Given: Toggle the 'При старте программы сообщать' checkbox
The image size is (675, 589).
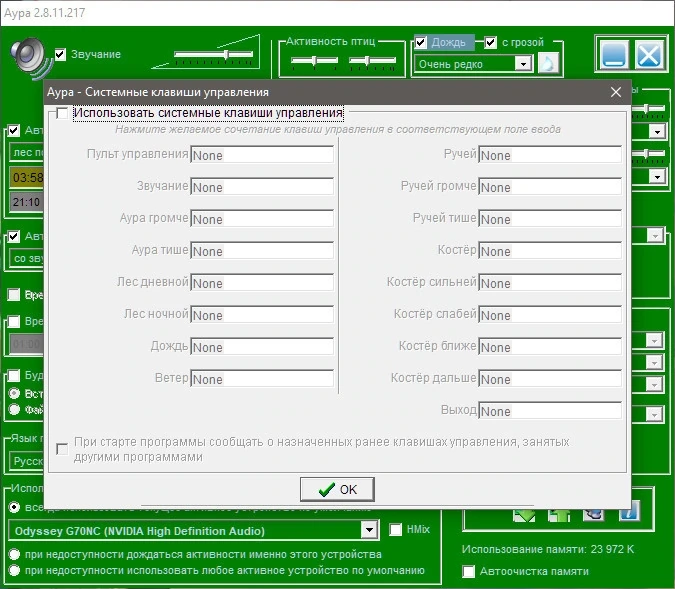Looking at the screenshot, I should [62, 449].
